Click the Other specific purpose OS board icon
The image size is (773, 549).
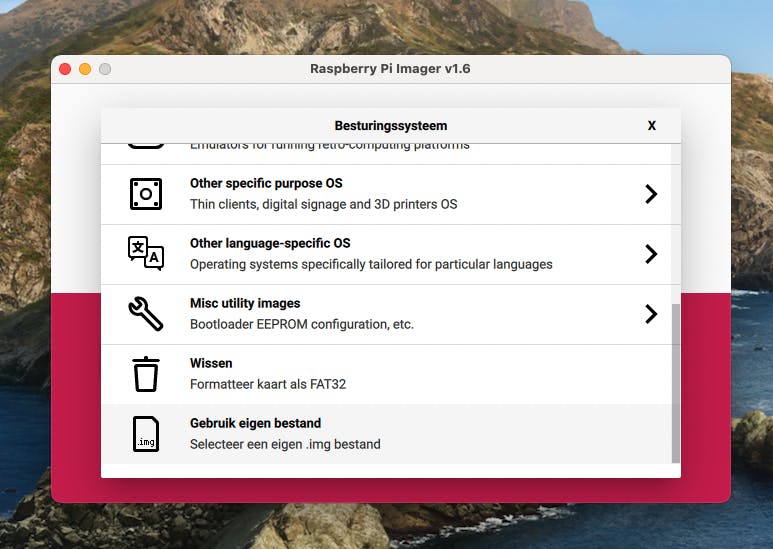pos(146,194)
